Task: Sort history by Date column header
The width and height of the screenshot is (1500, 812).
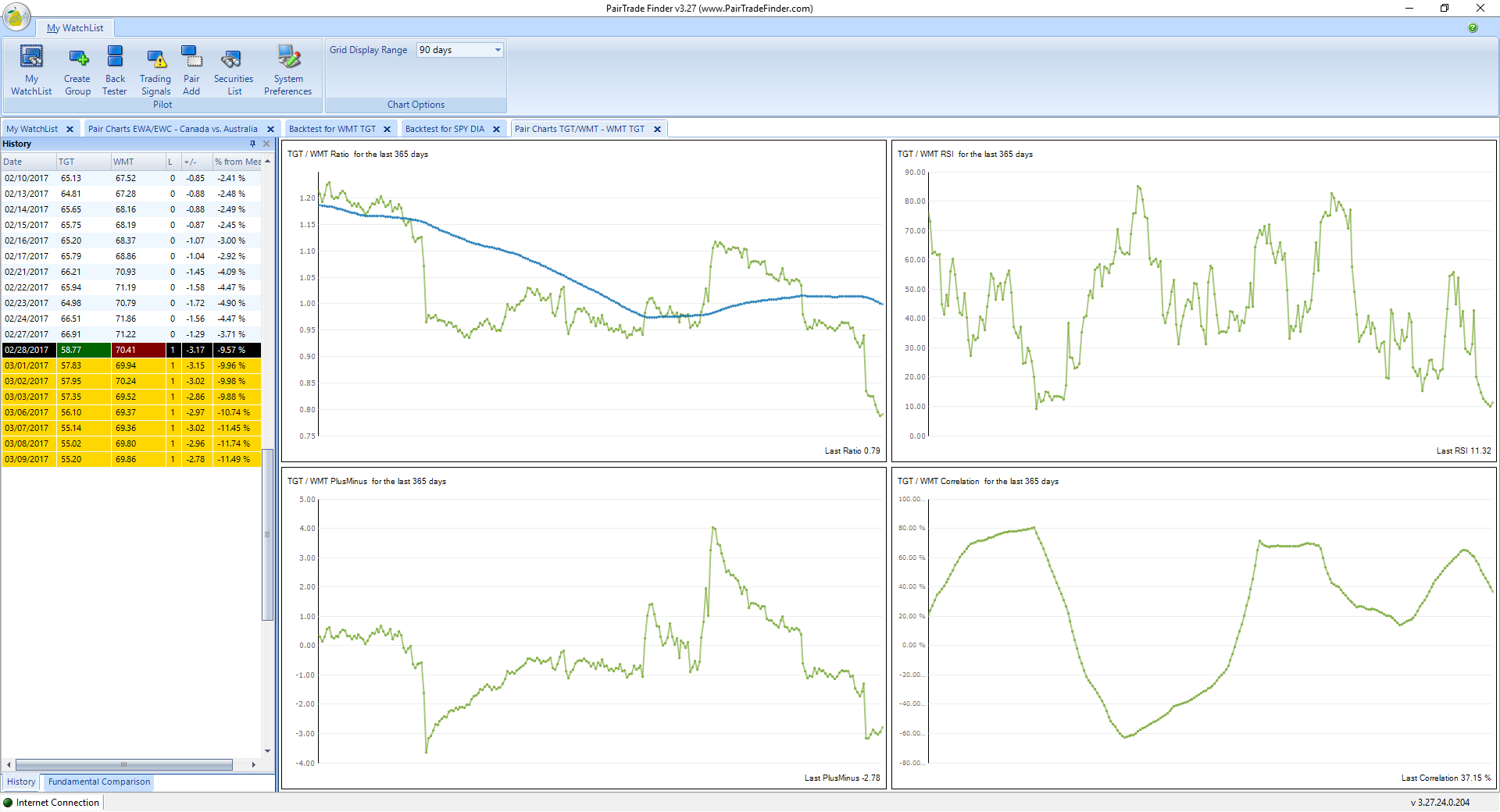Action: (28, 162)
